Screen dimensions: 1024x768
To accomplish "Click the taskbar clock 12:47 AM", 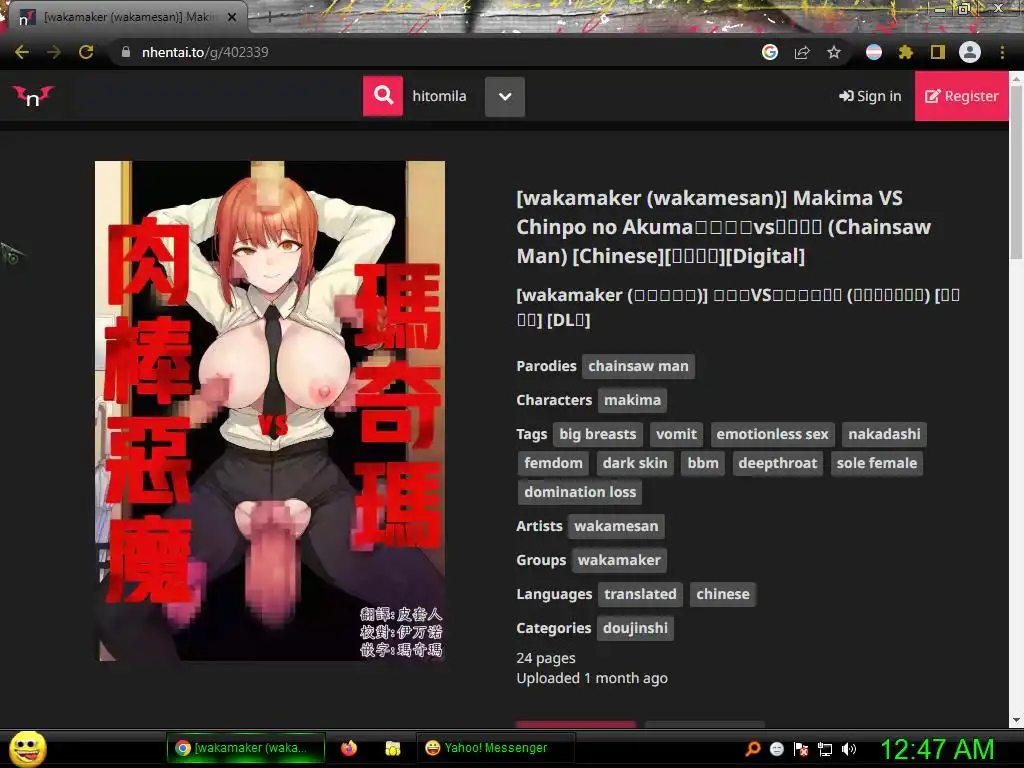I will point(937,749).
